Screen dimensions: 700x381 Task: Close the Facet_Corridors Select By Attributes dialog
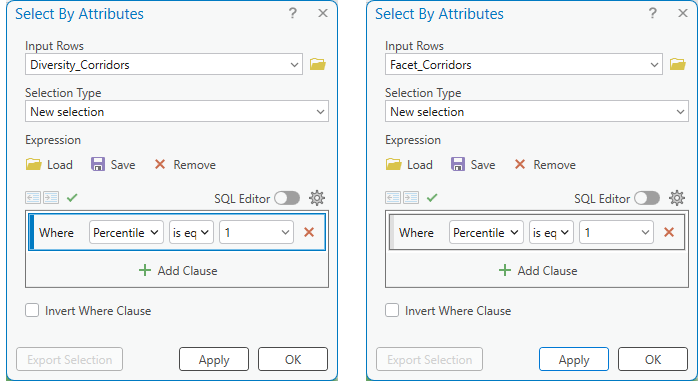pyautogui.click(x=683, y=13)
